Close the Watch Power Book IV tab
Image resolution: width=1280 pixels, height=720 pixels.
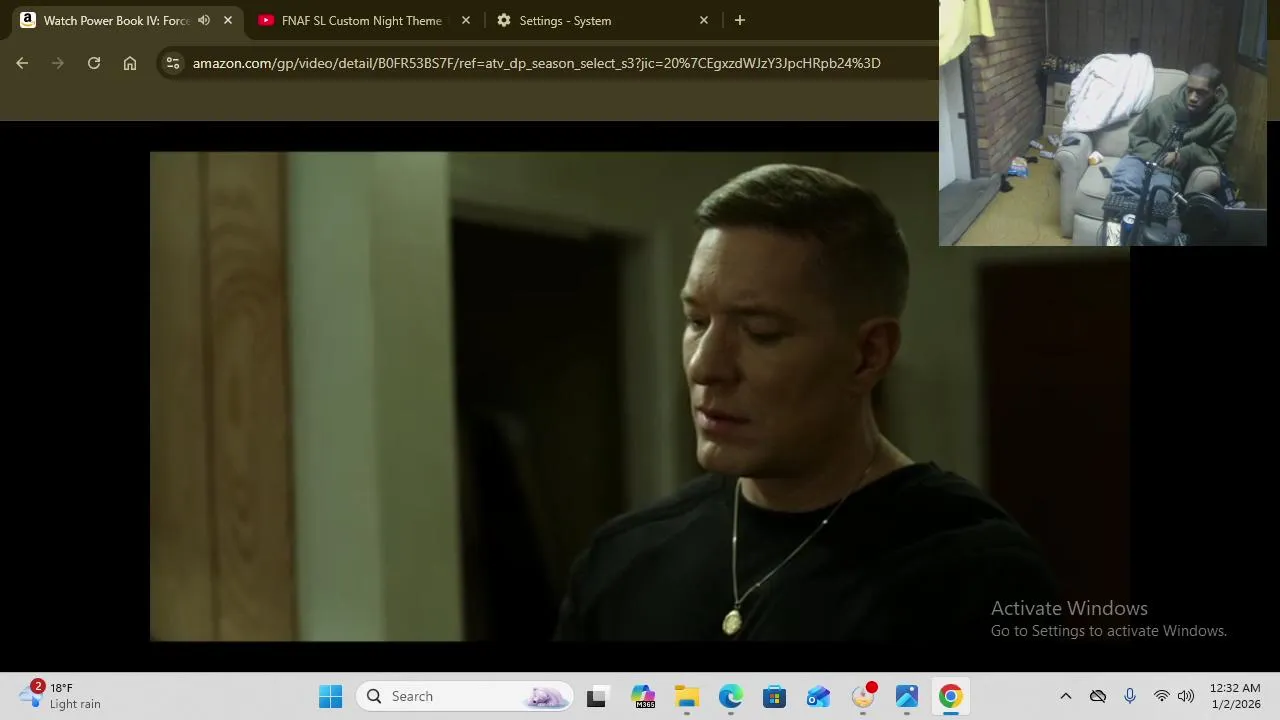(x=228, y=20)
